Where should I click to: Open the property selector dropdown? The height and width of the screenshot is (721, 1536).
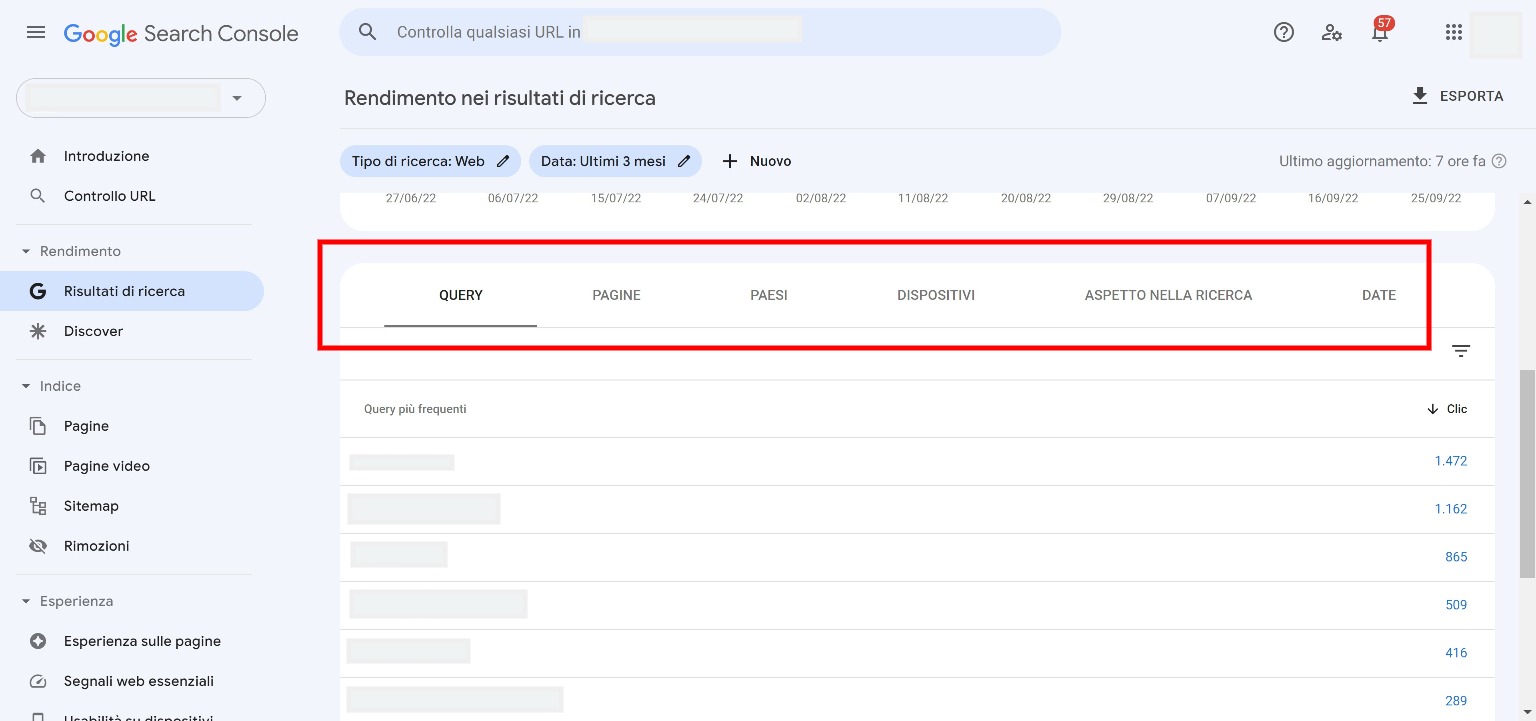[x=141, y=98]
